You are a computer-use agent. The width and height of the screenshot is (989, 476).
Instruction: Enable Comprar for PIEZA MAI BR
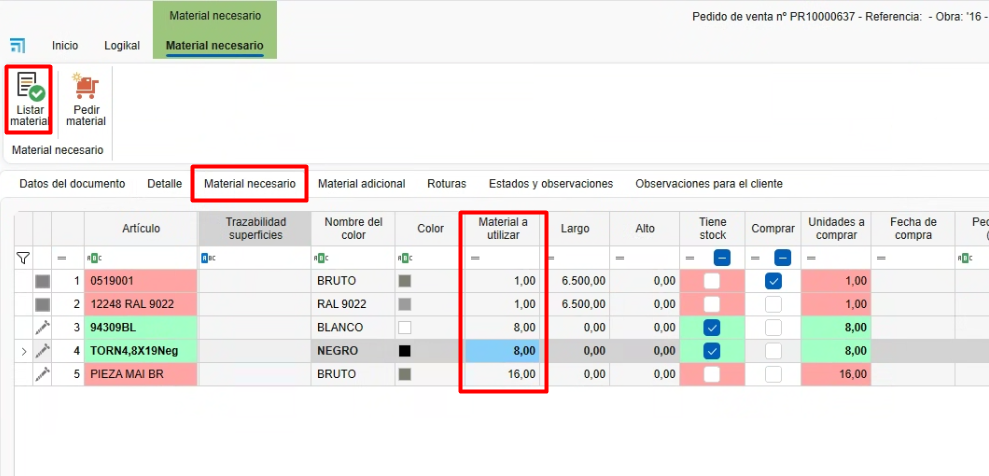tap(774, 374)
